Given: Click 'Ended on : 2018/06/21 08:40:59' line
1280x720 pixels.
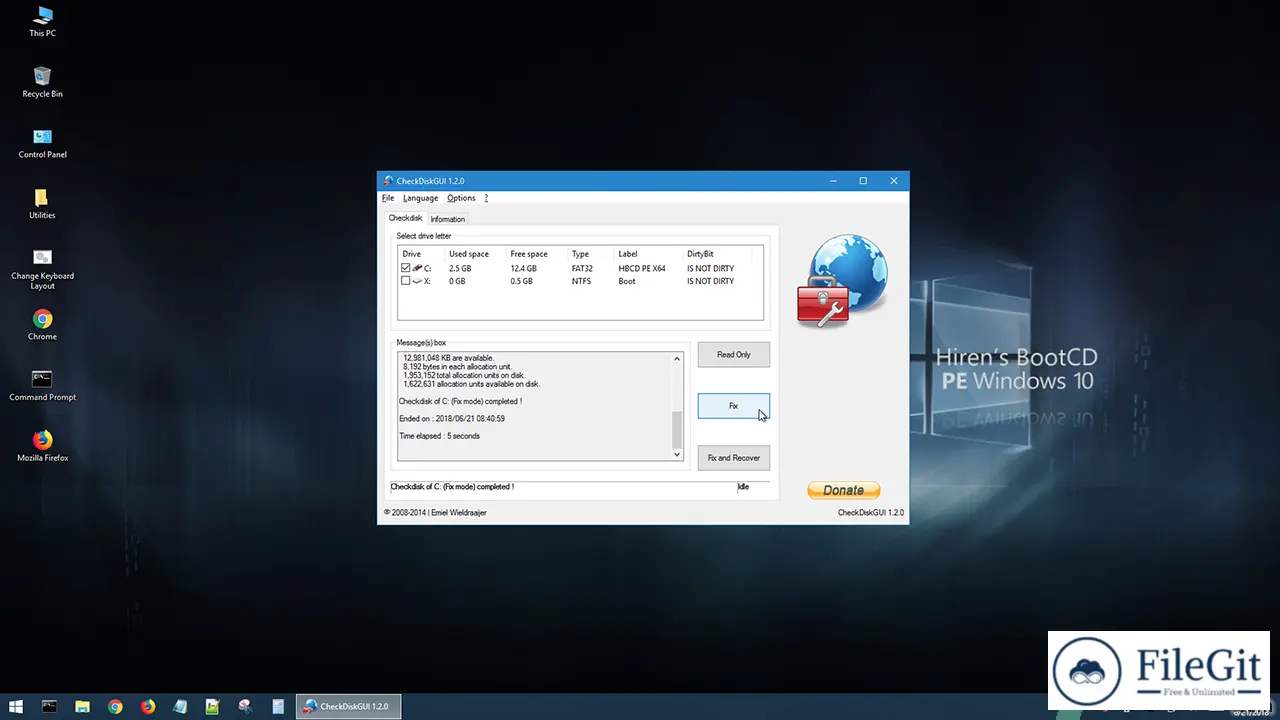Looking at the screenshot, I should click(451, 419).
